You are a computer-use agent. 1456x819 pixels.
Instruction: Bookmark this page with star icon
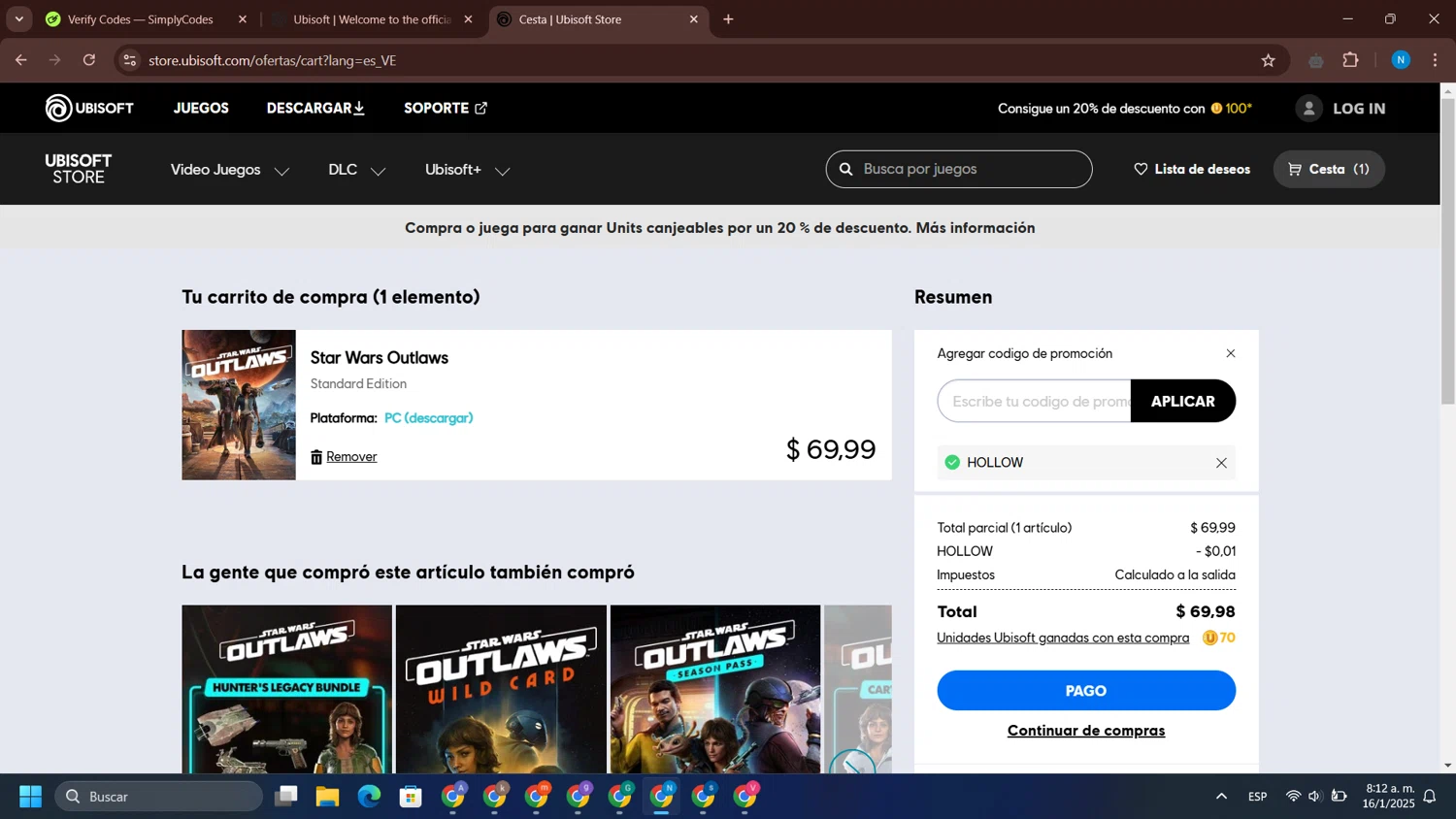tap(1268, 60)
